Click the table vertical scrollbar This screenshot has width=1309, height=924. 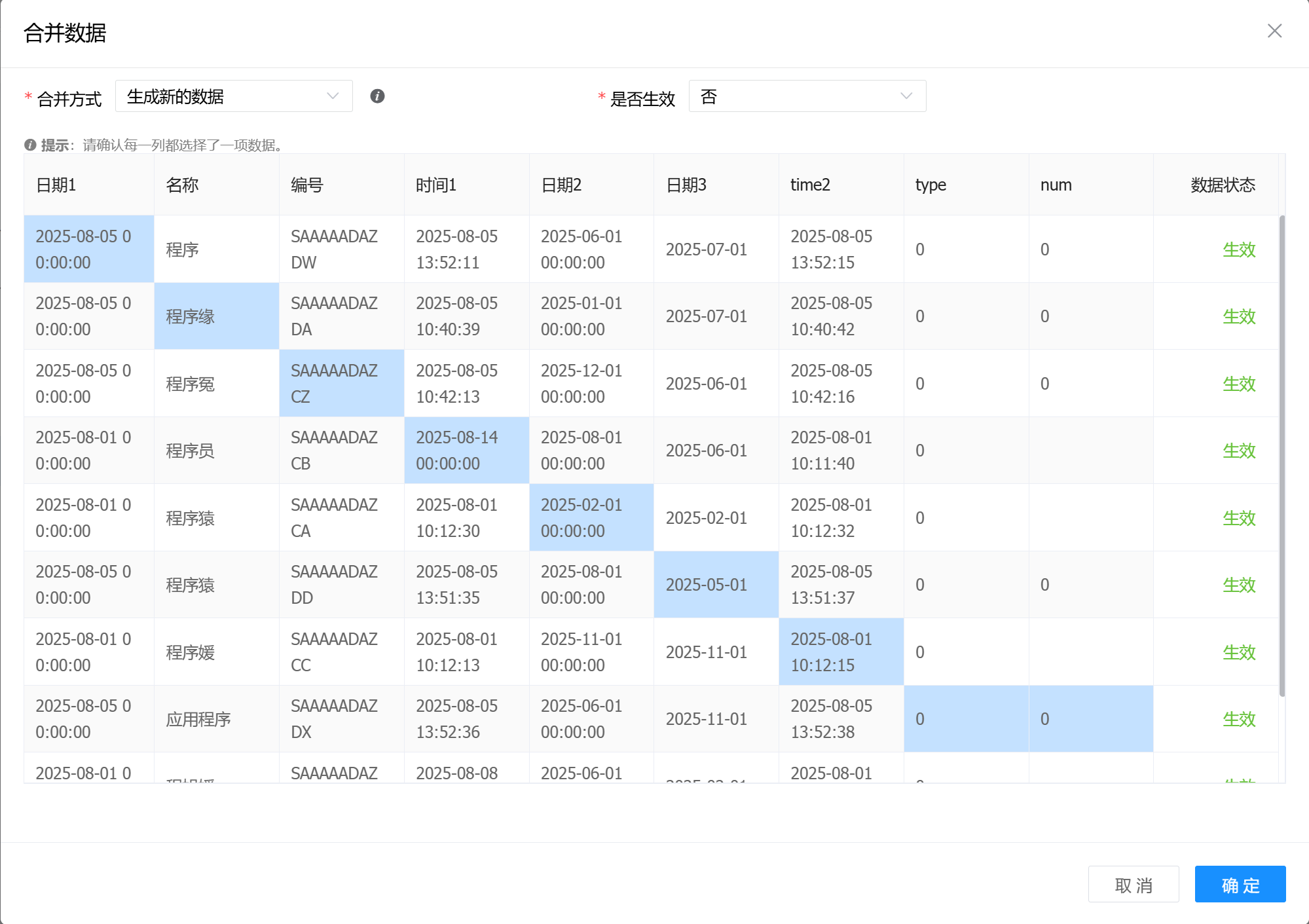[x=1281, y=455]
